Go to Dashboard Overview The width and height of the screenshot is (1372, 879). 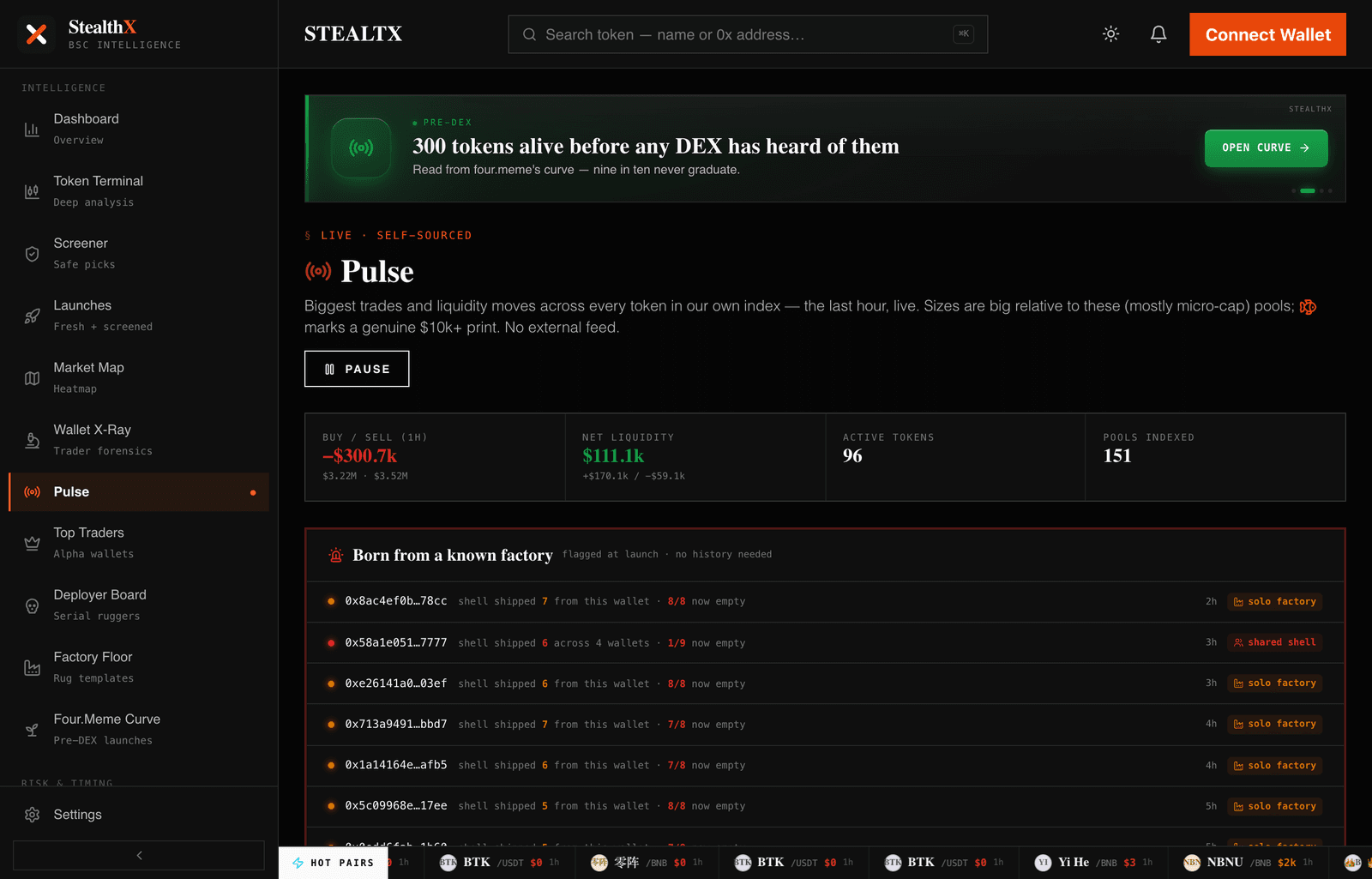point(139,129)
